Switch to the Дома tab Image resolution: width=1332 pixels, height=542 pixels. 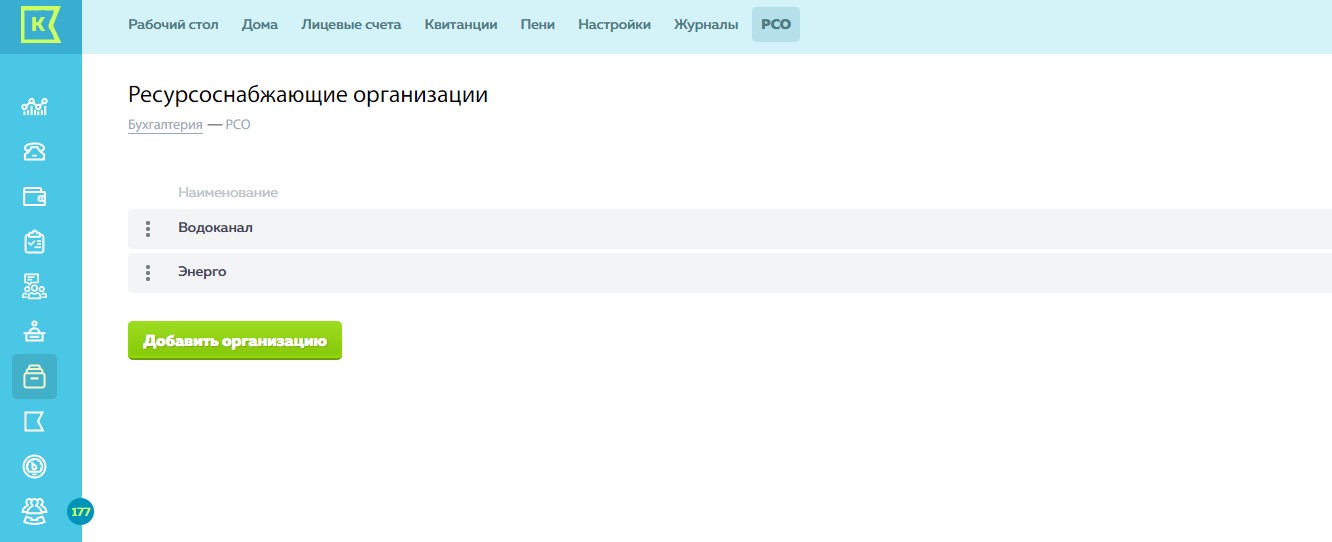pos(260,25)
